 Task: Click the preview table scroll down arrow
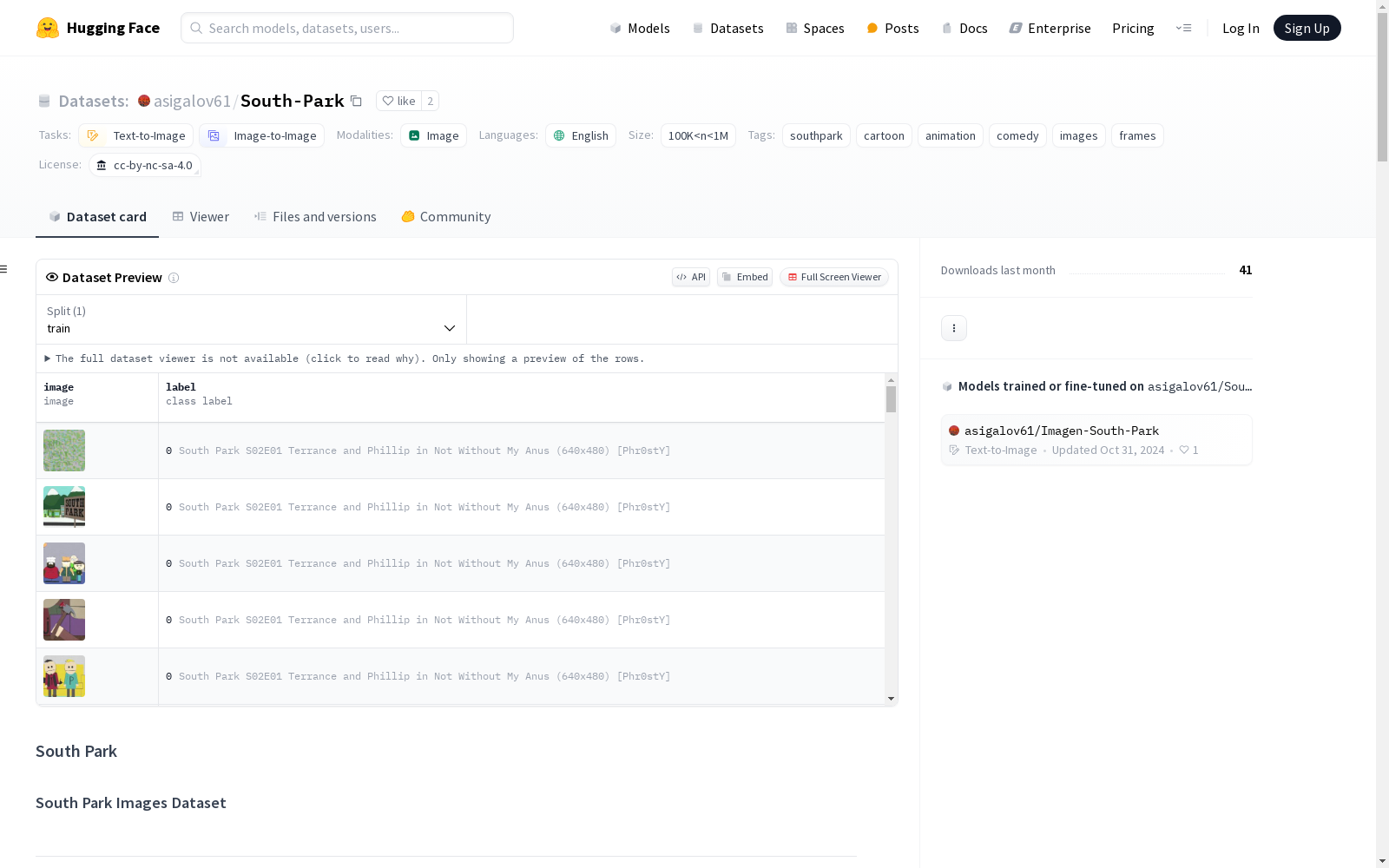pyautogui.click(x=891, y=699)
